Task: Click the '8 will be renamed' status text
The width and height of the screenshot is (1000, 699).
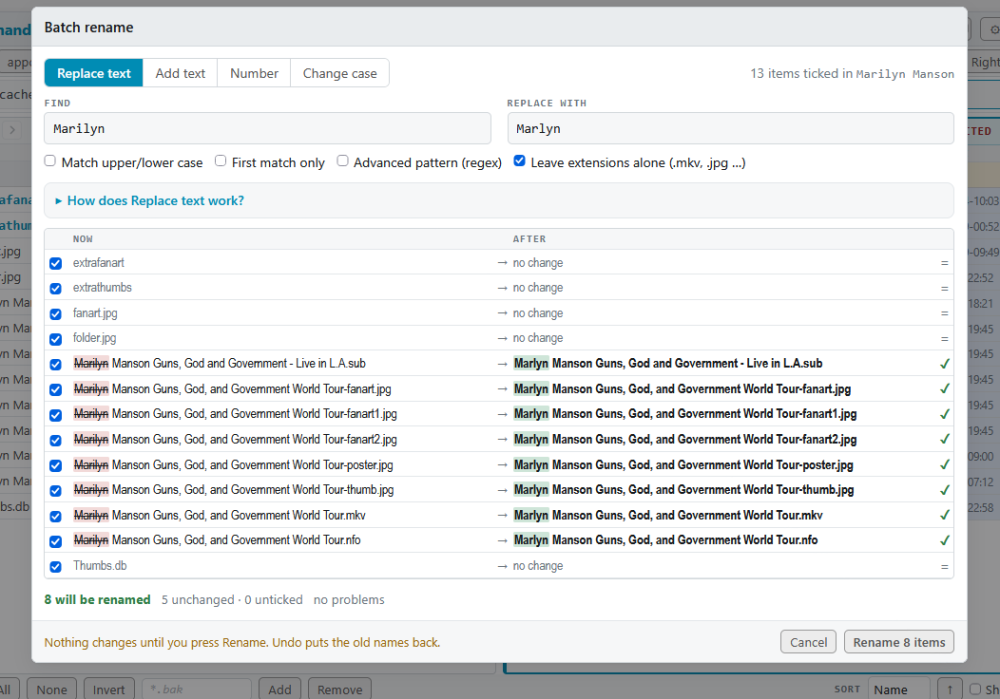Action: coord(97,600)
